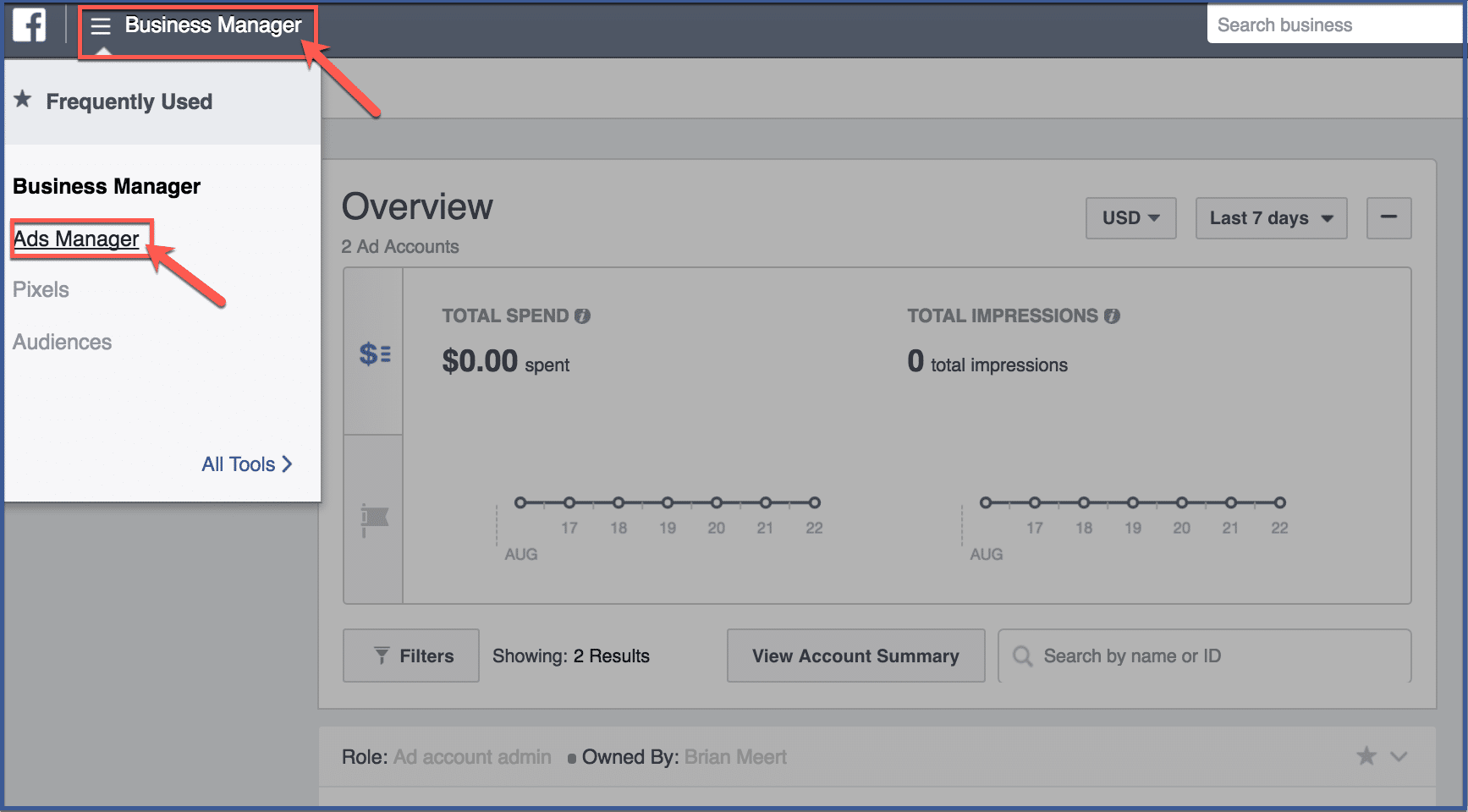The width and height of the screenshot is (1468, 812).
Task: Click View Account Summary button
Action: [855, 656]
